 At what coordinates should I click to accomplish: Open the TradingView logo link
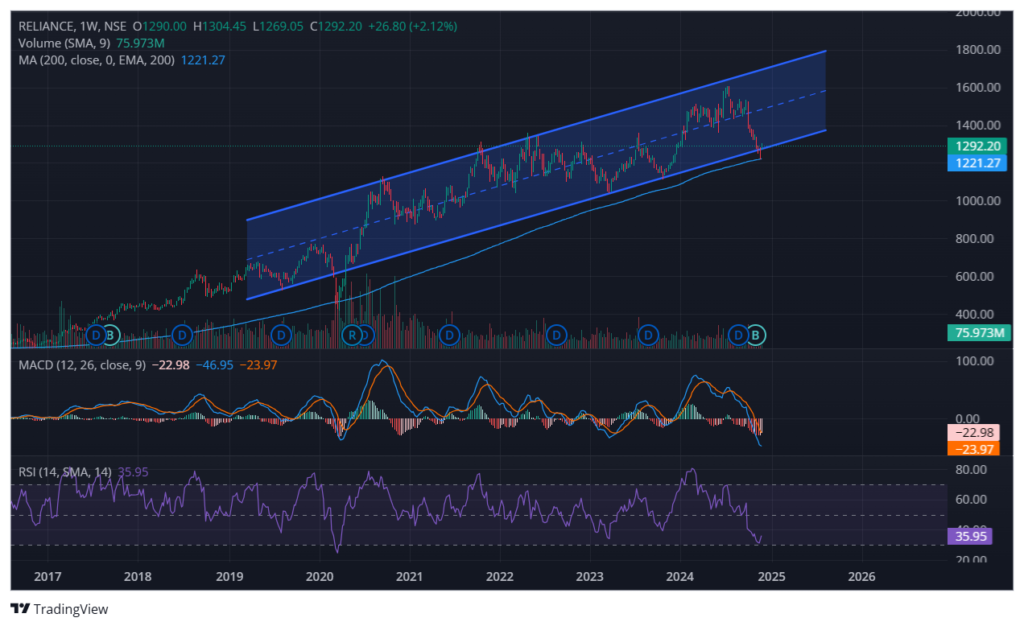point(60,608)
